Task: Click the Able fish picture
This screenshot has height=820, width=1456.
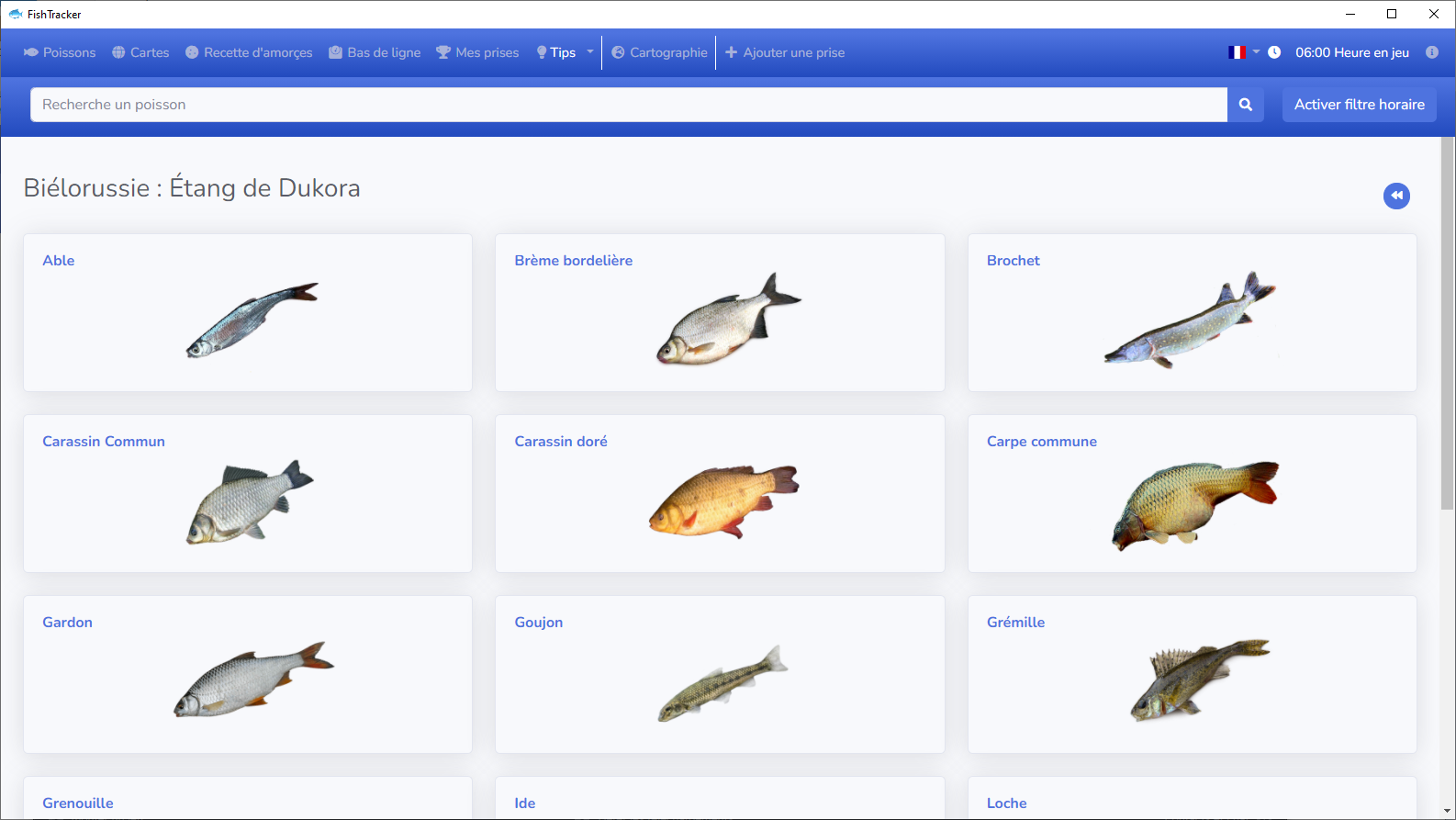Action: tap(252, 320)
